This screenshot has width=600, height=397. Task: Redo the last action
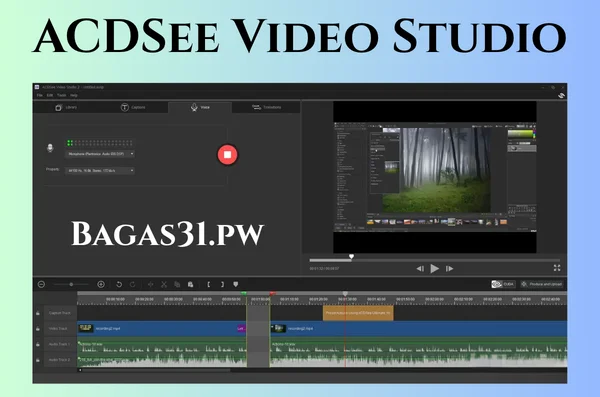click(x=132, y=284)
